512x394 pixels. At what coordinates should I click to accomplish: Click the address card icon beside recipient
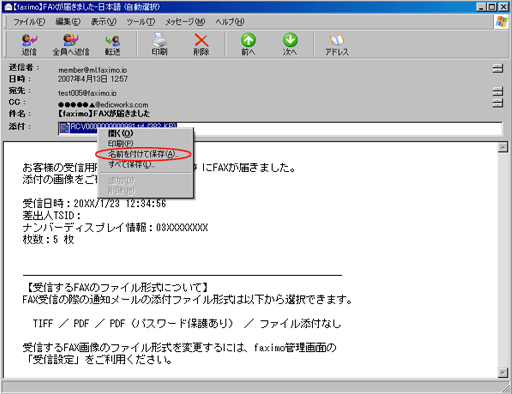tap(498, 91)
